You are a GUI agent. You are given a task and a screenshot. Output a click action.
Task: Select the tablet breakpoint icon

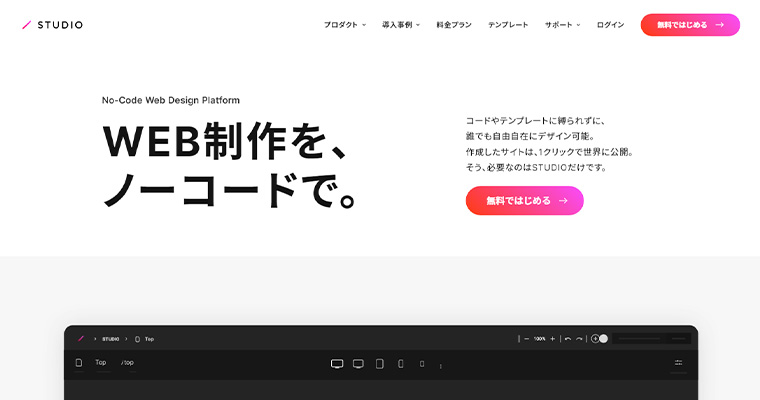(380, 364)
